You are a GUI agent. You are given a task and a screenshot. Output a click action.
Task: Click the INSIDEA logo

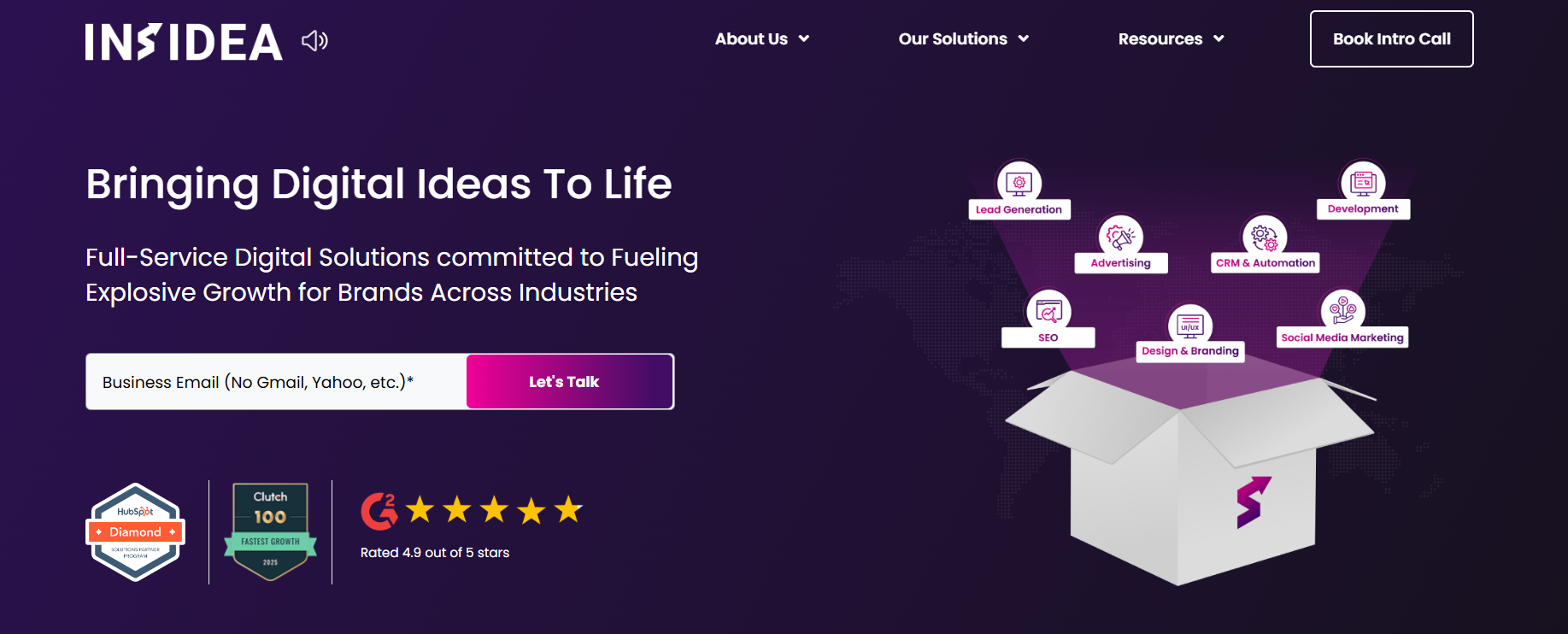[184, 42]
